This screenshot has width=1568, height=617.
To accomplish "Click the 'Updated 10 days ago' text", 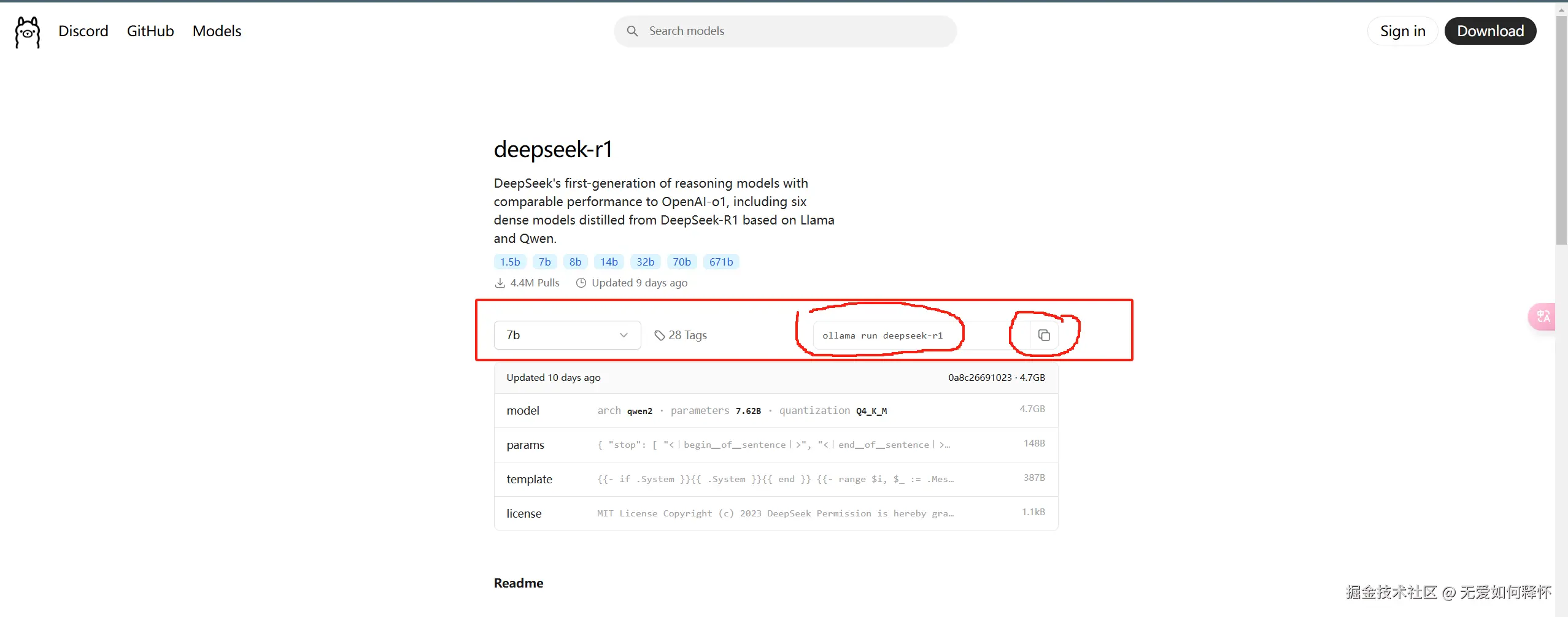I will coord(554,378).
